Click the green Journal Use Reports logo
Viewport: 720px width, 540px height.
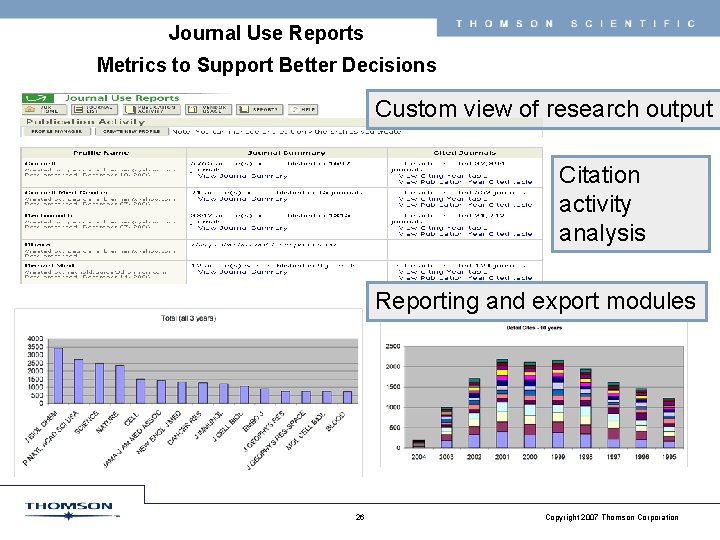[x=38, y=98]
